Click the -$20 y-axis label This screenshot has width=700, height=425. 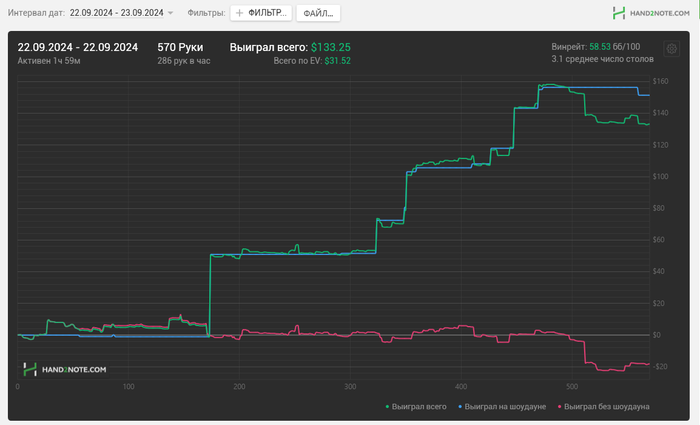(x=660, y=367)
